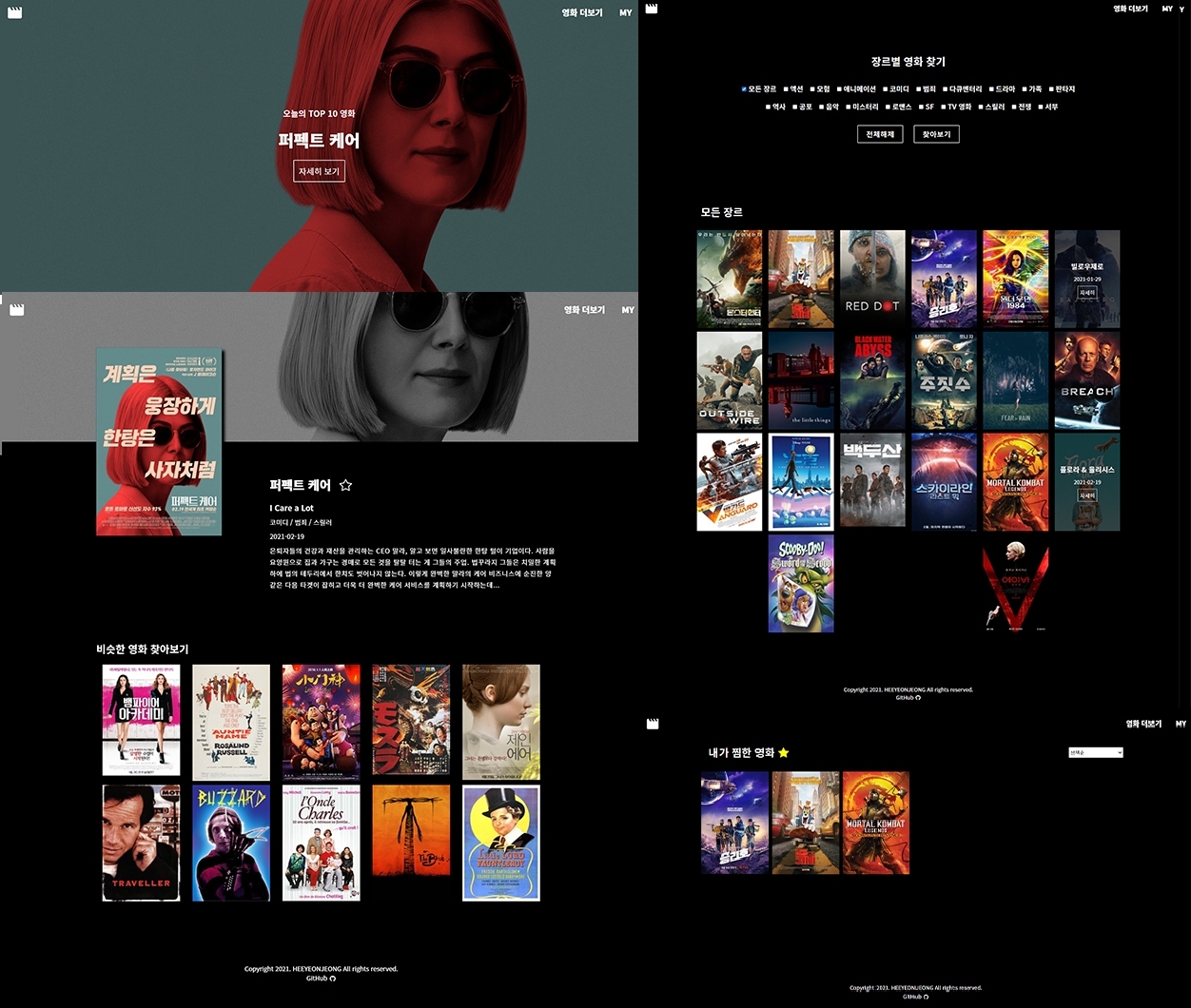Open the GitHub icon link below the similar movies footer
The height and width of the screenshot is (1008, 1191).
tap(332, 978)
